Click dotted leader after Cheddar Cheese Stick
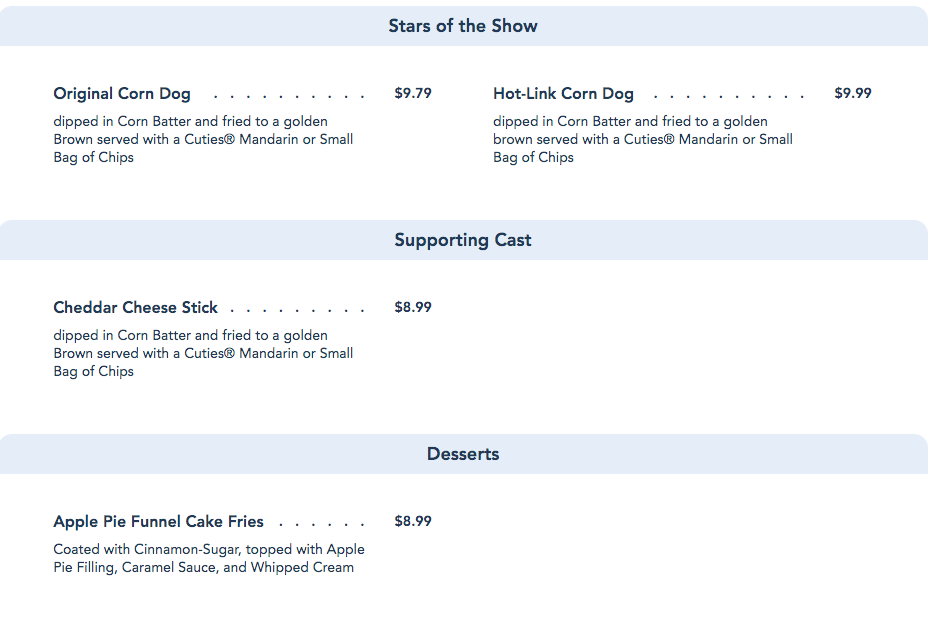This screenshot has height=628, width=931. tap(297, 311)
